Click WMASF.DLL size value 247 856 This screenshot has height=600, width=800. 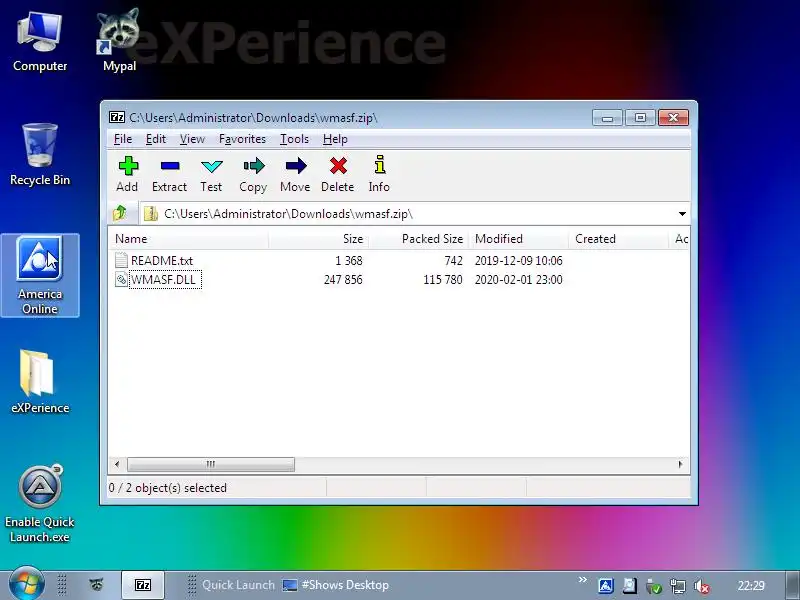(x=343, y=280)
